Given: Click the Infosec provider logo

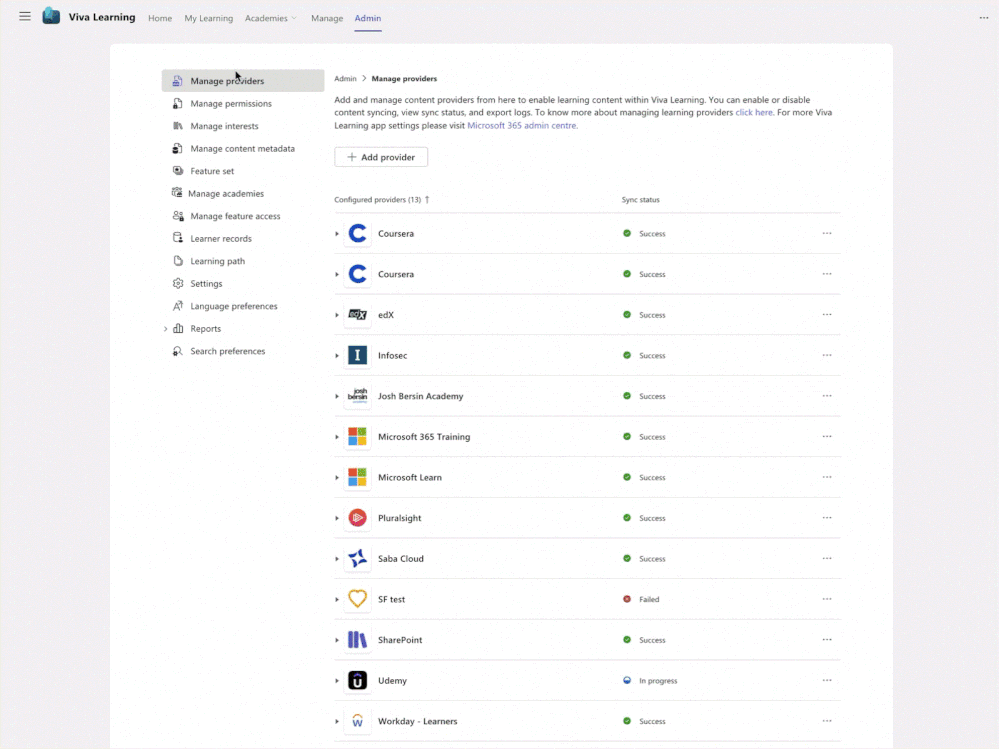Looking at the screenshot, I should point(357,355).
